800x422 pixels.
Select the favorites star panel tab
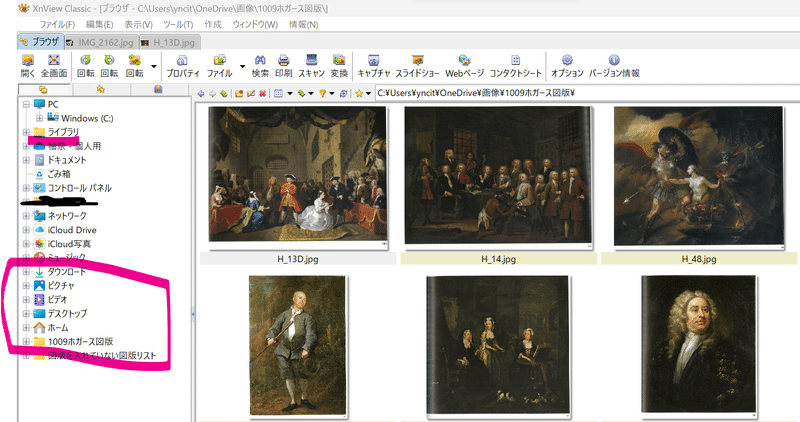click(101, 90)
